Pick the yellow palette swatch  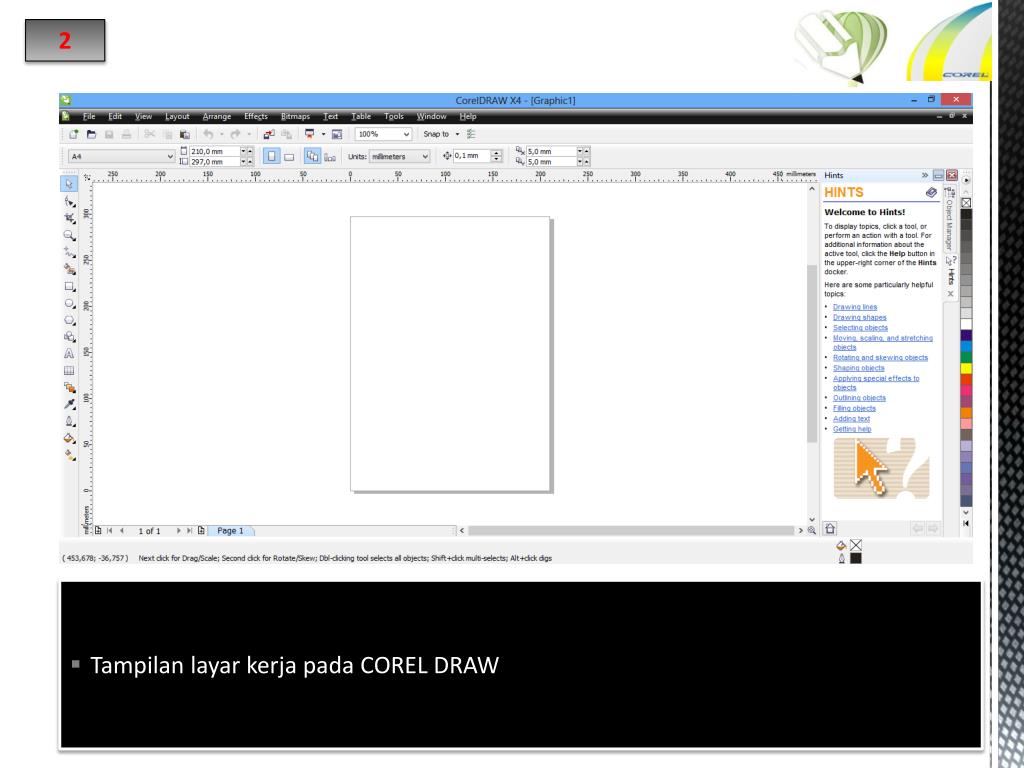click(966, 368)
